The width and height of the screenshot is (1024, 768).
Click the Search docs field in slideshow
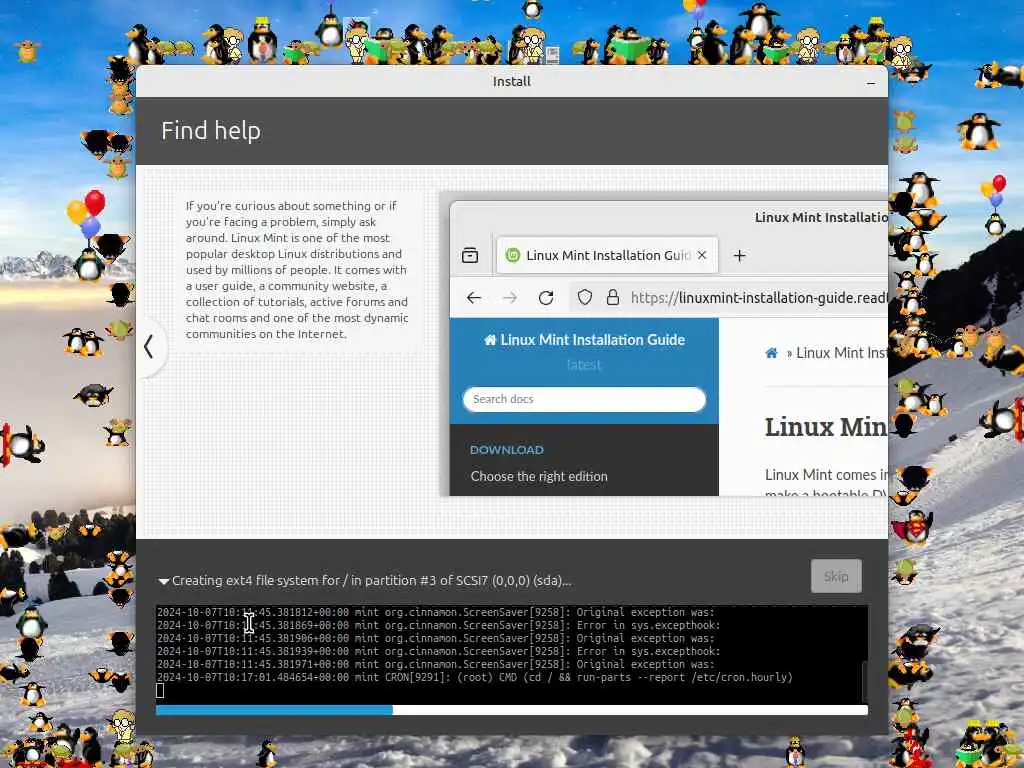point(584,399)
